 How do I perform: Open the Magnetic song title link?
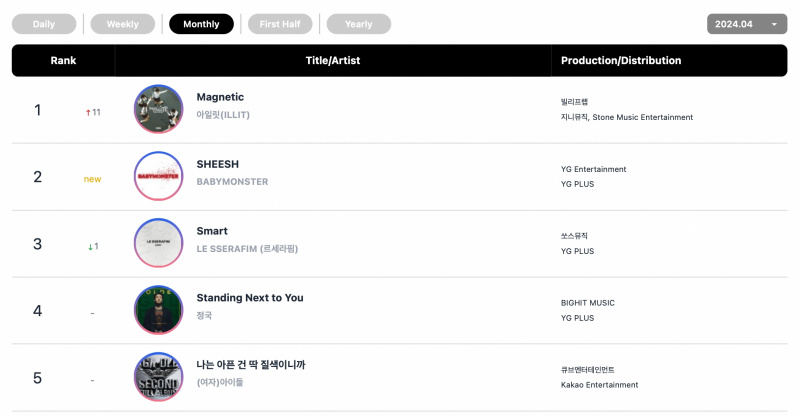(x=220, y=97)
